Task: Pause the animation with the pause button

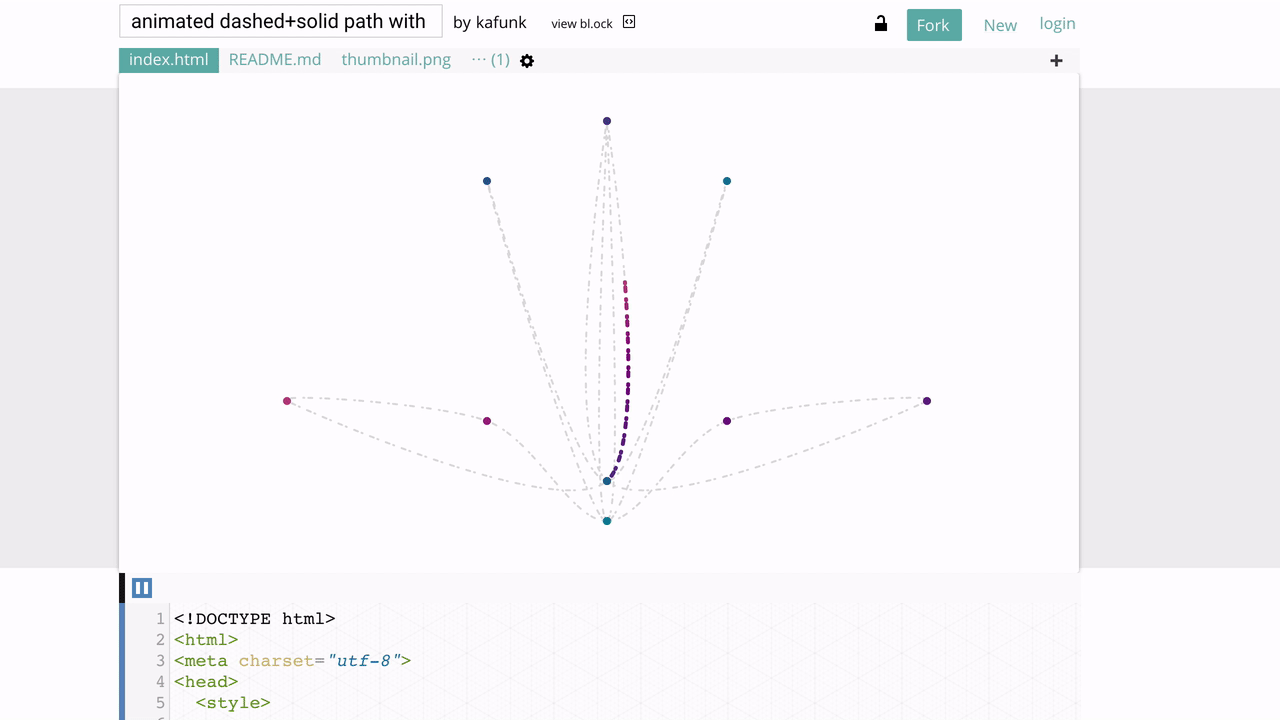Action: 142,588
